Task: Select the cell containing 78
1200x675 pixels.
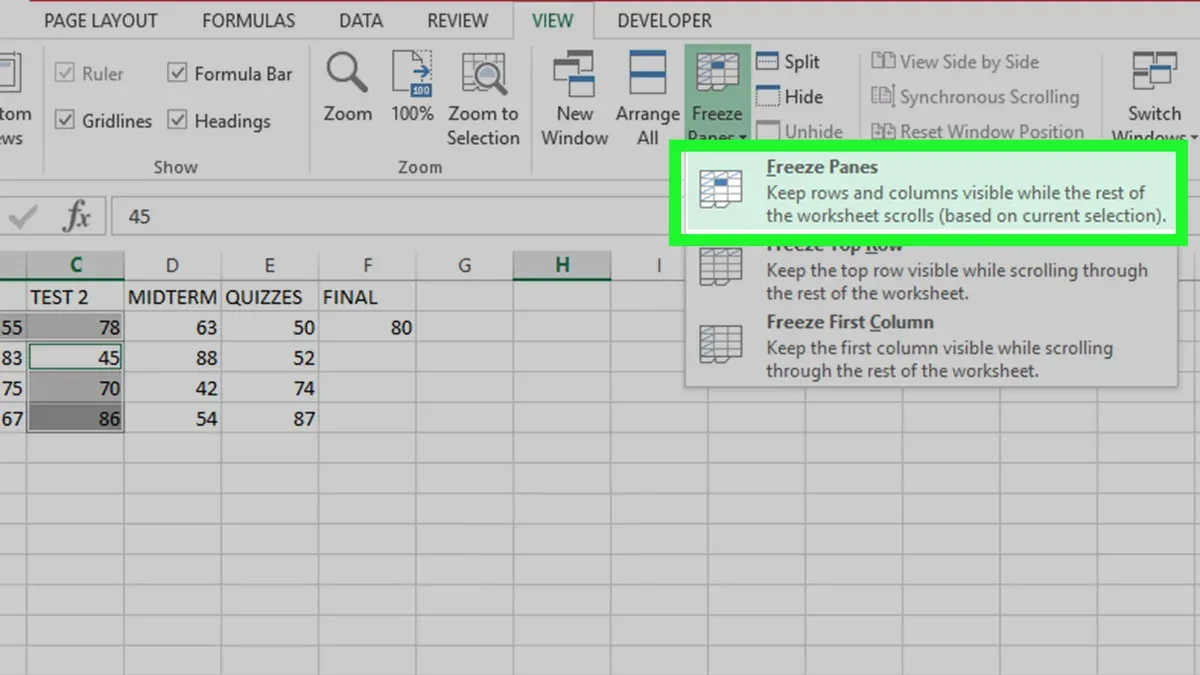Action: [x=76, y=327]
